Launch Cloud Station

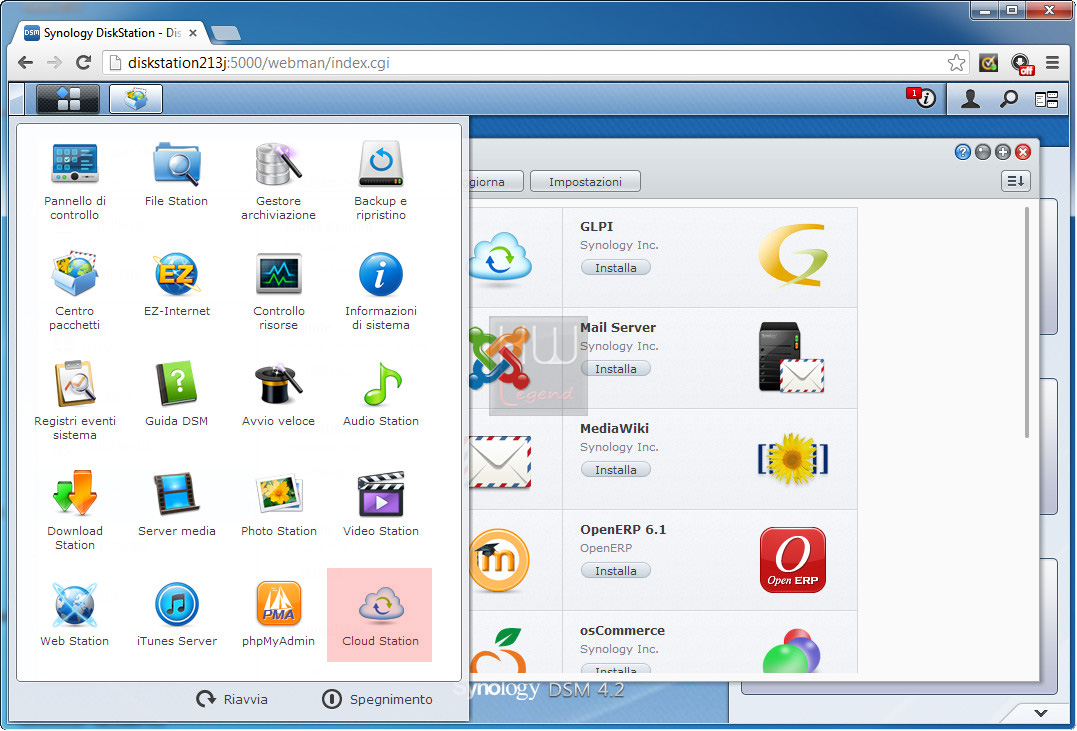(380, 615)
